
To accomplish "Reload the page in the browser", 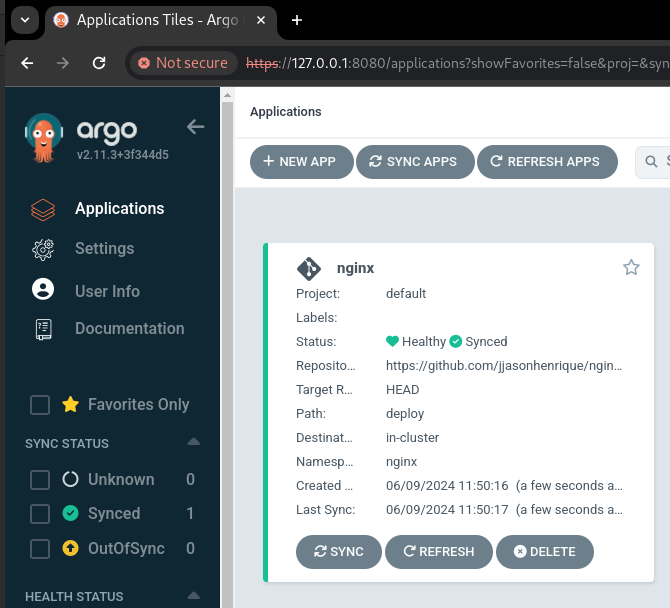I will point(99,63).
